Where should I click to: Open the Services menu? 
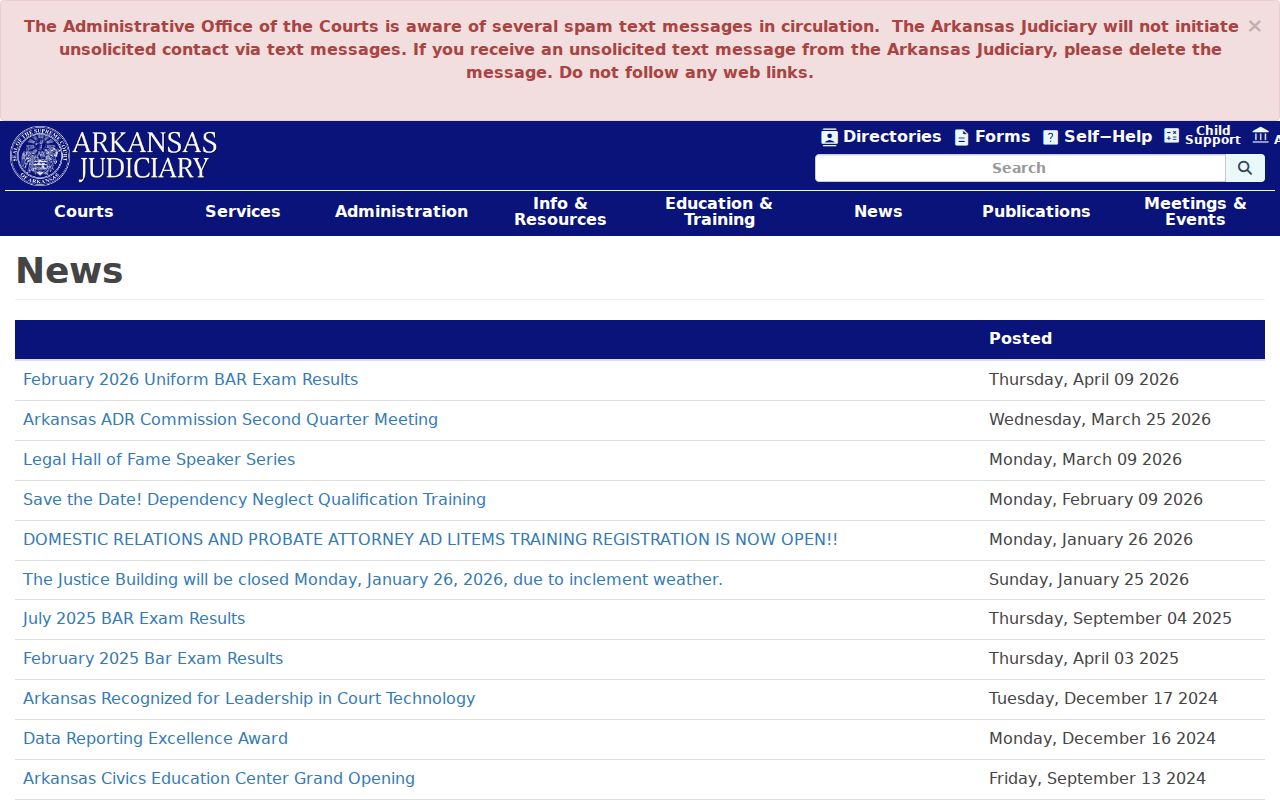tap(243, 211)
